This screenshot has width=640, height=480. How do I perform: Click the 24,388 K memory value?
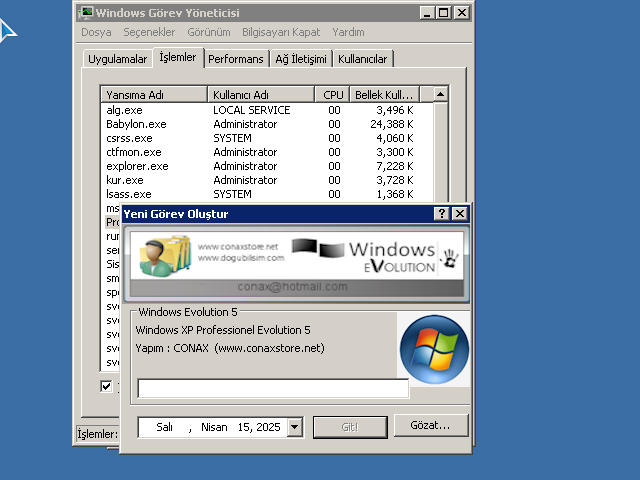(392, 124)
